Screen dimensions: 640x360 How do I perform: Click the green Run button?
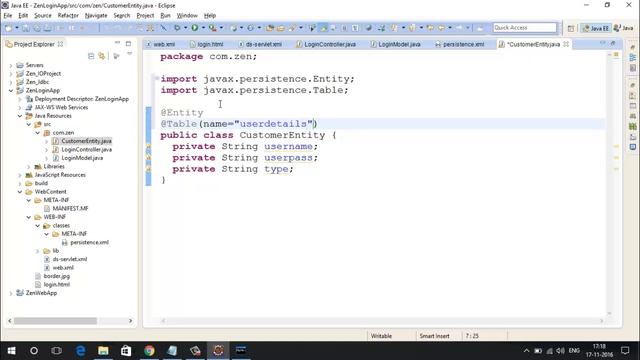[195, 28]
